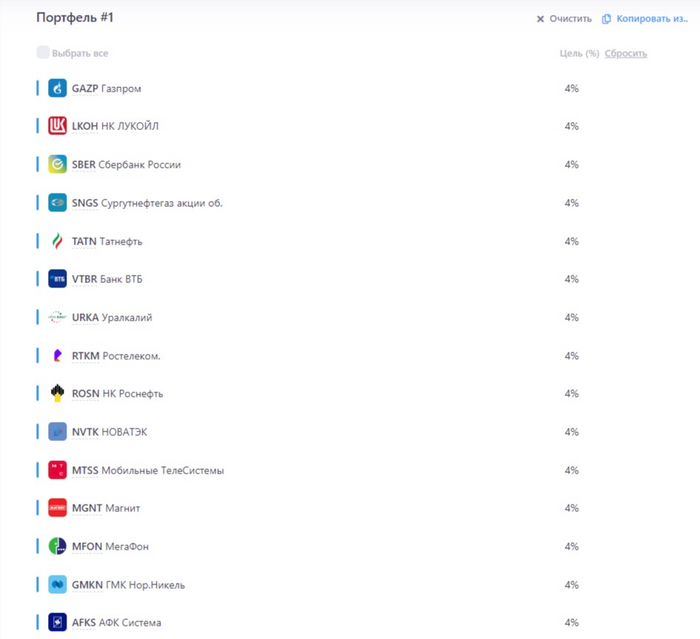Open the GAZP ticker link
Image resolution: width=700 pixels, height=639 pixels.
85,88
